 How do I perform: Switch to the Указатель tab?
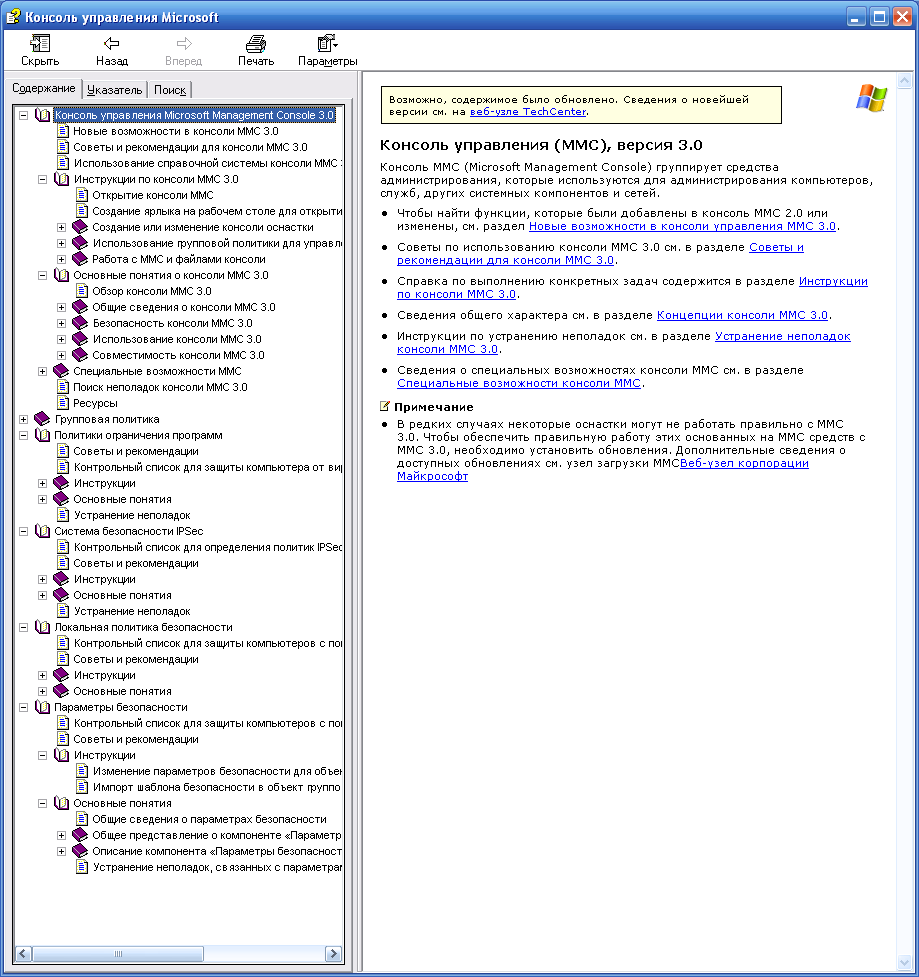115,90
